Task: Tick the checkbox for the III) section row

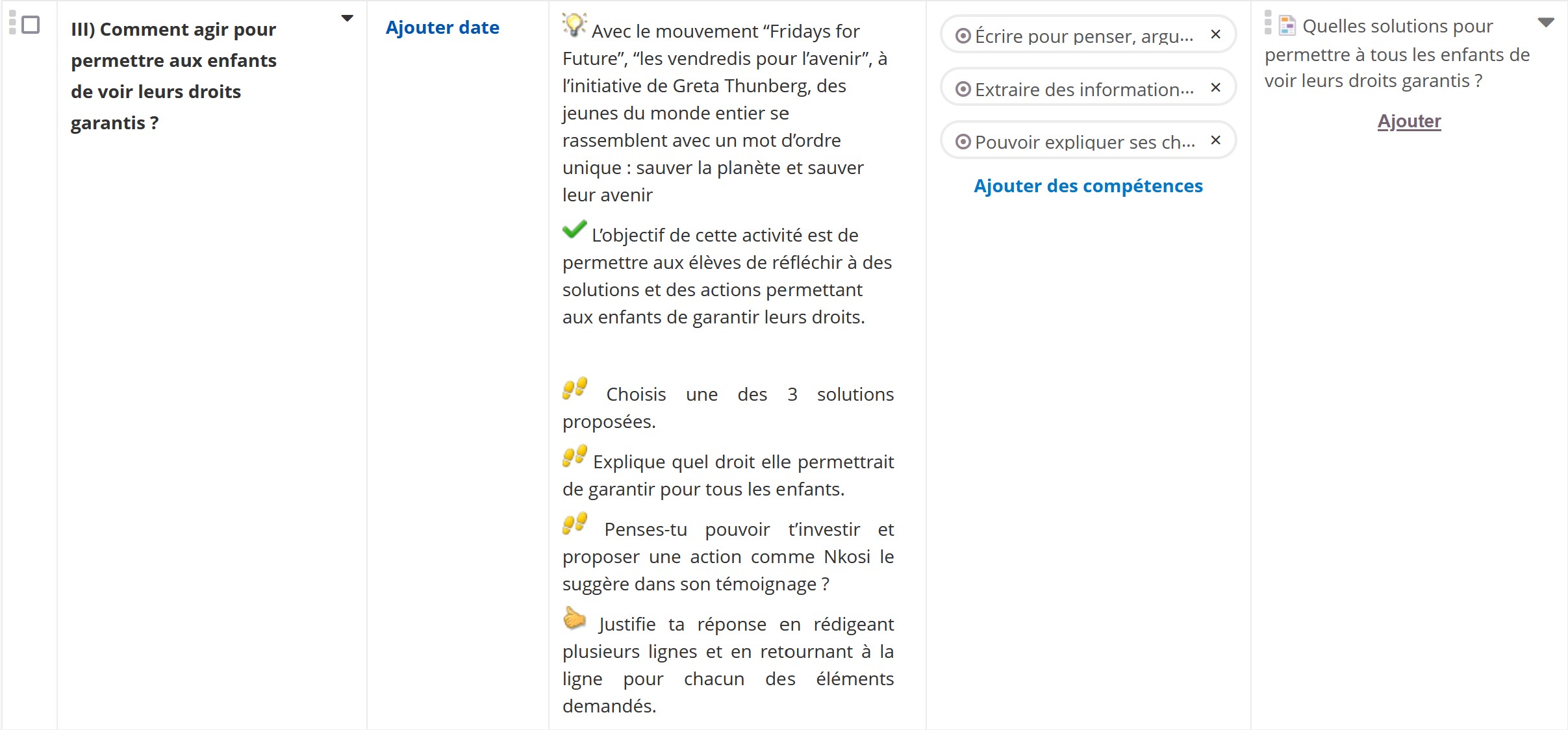Action: [x=31, y=25]
